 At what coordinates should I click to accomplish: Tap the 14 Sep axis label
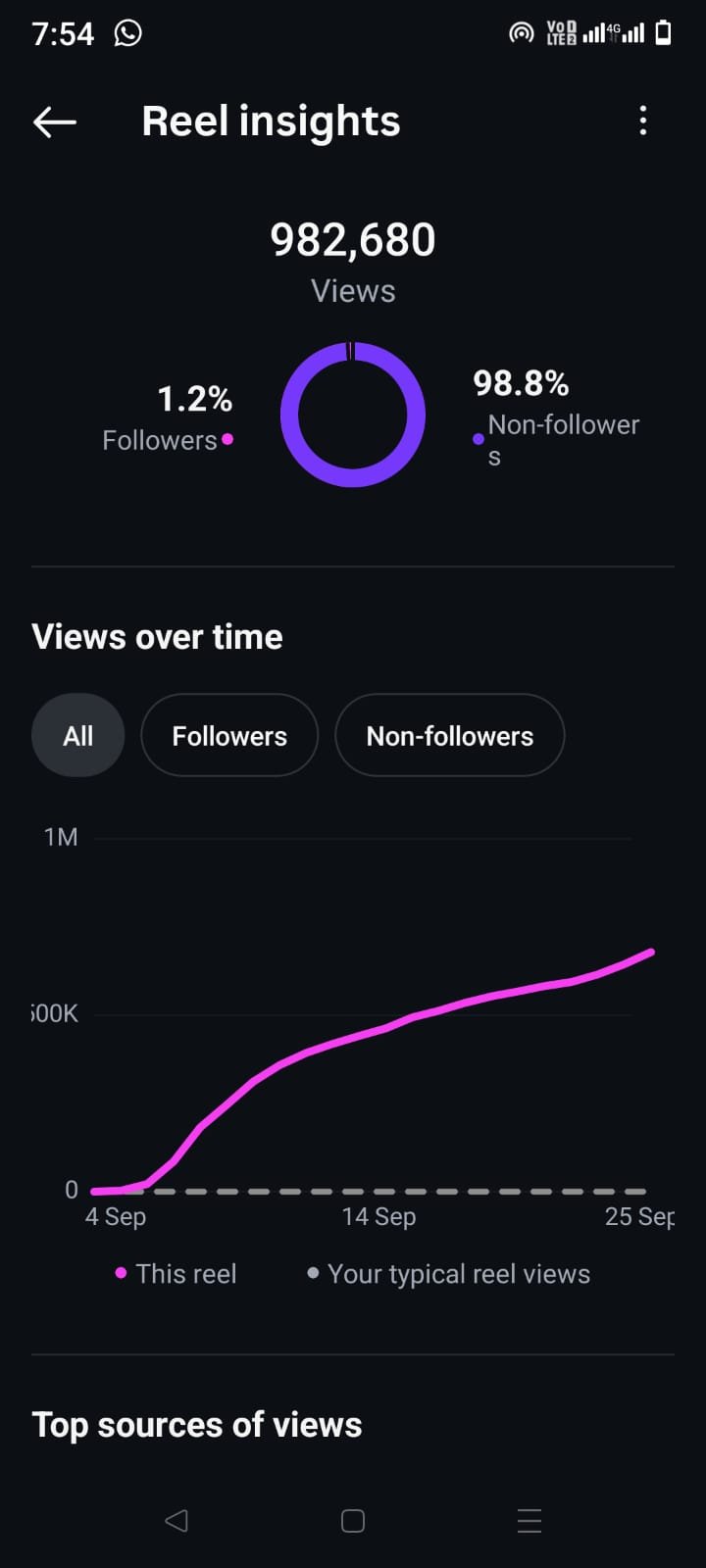(x=378, y=1217)
